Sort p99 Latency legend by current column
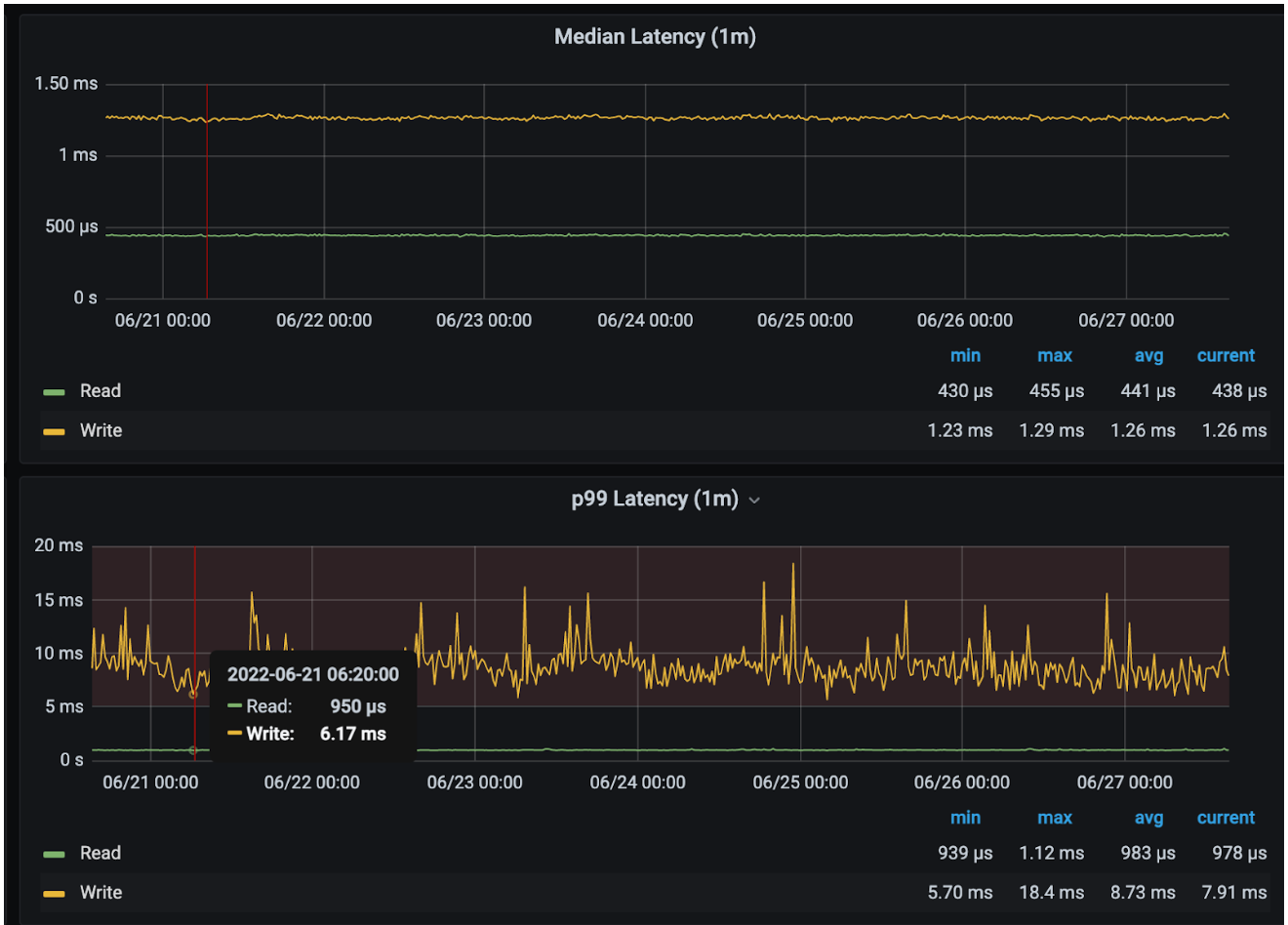Screen dimensions: 1288x925 point(1226,819)
